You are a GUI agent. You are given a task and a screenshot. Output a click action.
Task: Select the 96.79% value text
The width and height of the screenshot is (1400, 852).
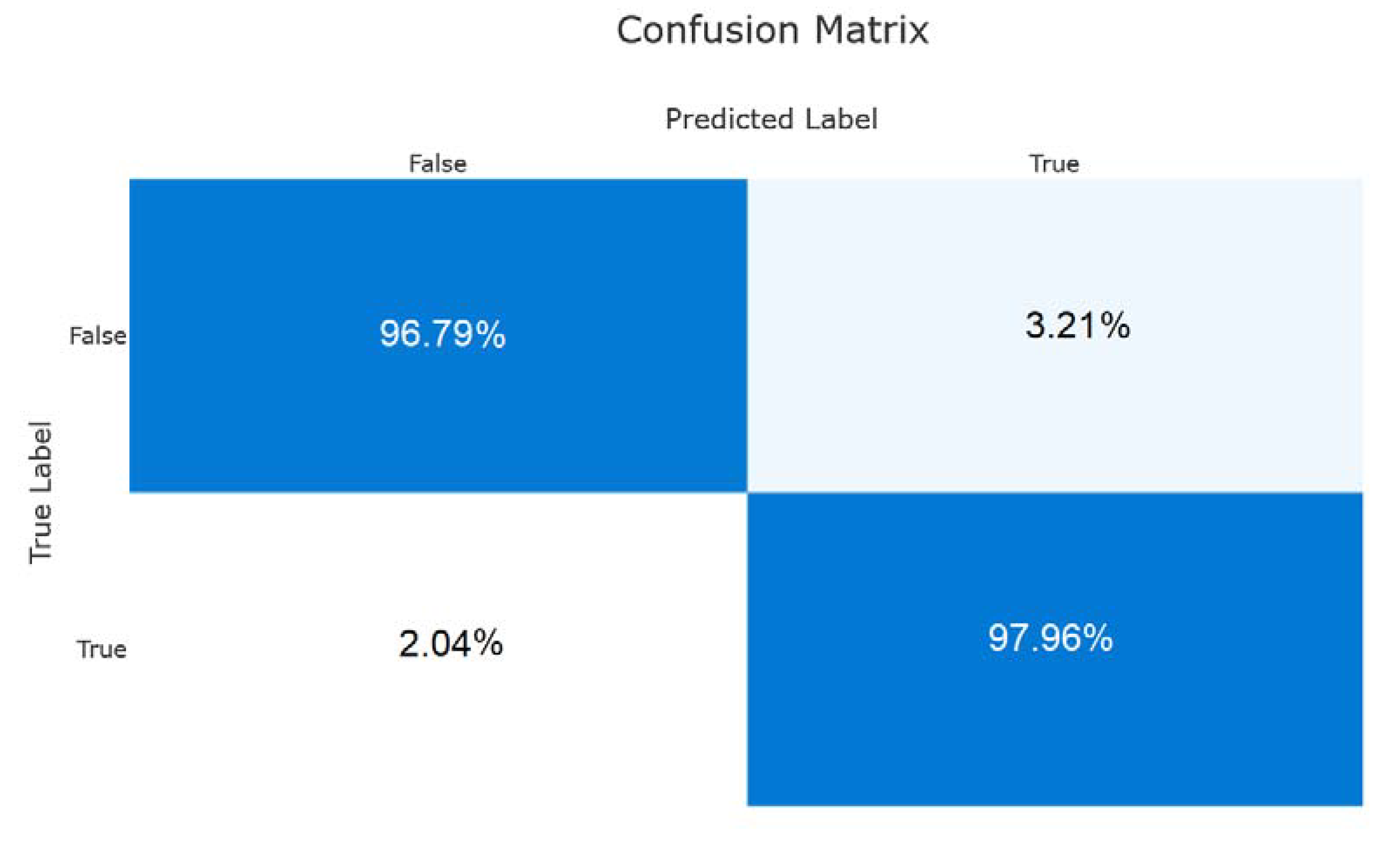click(442, 333)
